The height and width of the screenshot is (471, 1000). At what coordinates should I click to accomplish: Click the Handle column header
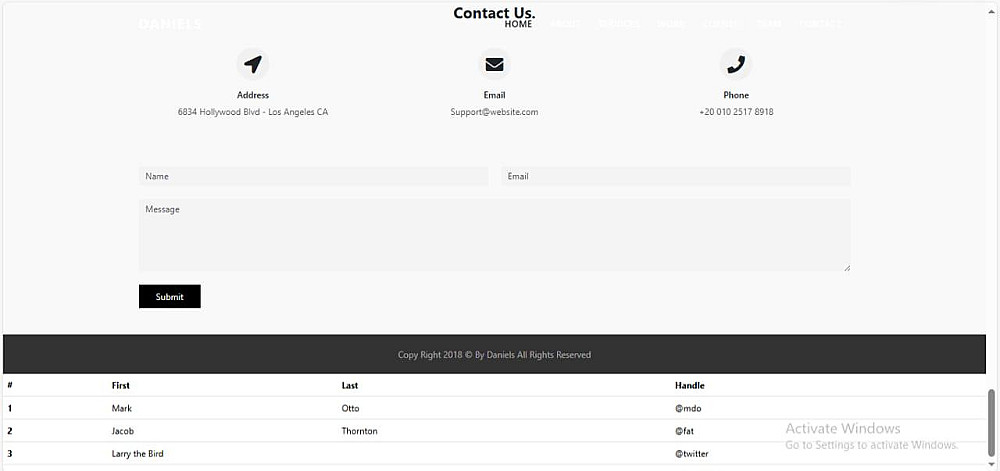[689, 386]
